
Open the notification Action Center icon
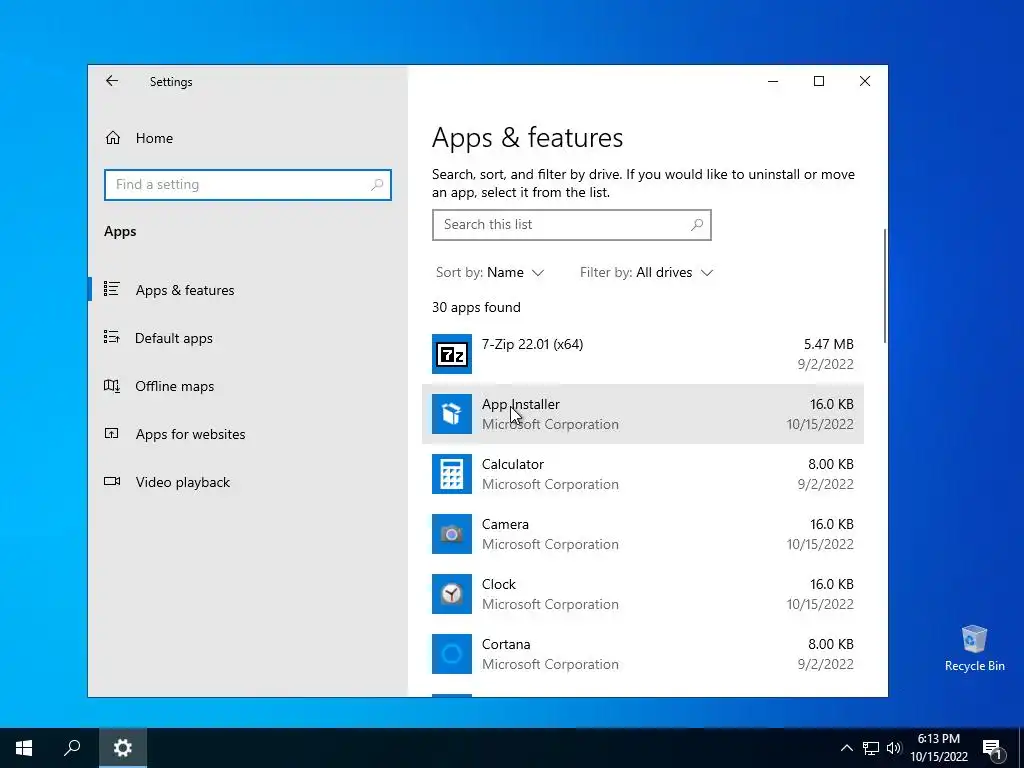click(x=993, y=749)
